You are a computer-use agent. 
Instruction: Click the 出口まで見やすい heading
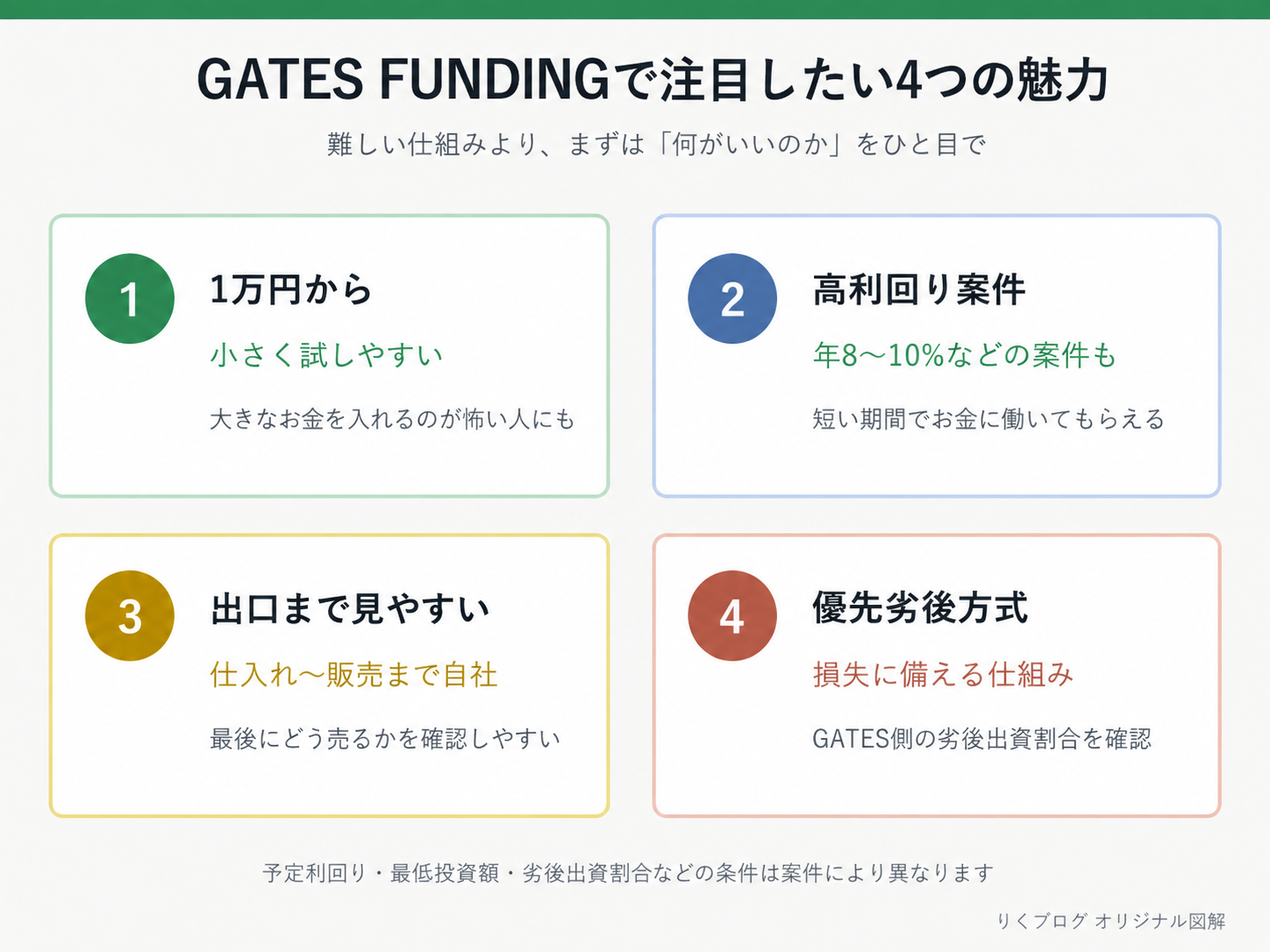coord(350,609)
